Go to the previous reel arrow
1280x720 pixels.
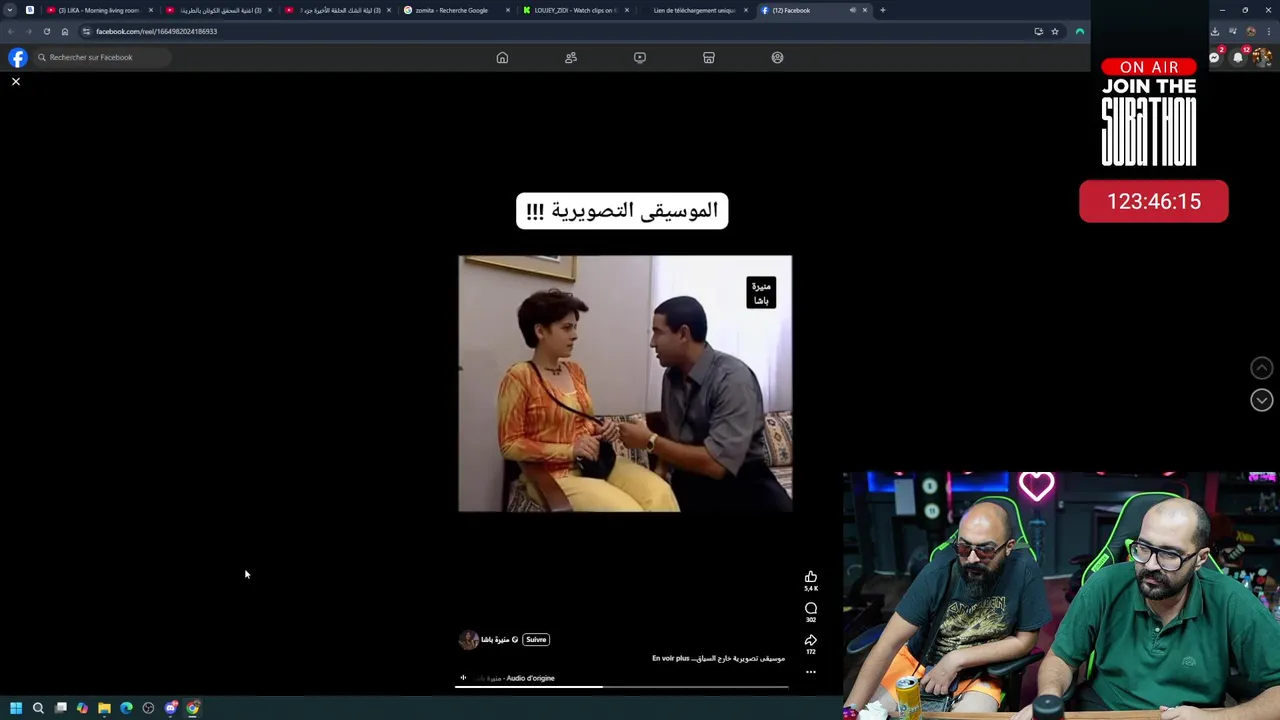1262,368
